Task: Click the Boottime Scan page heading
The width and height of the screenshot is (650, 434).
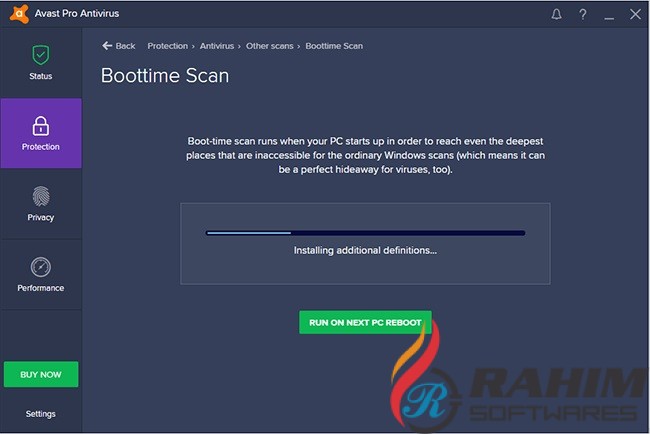Action: point(165,76)
